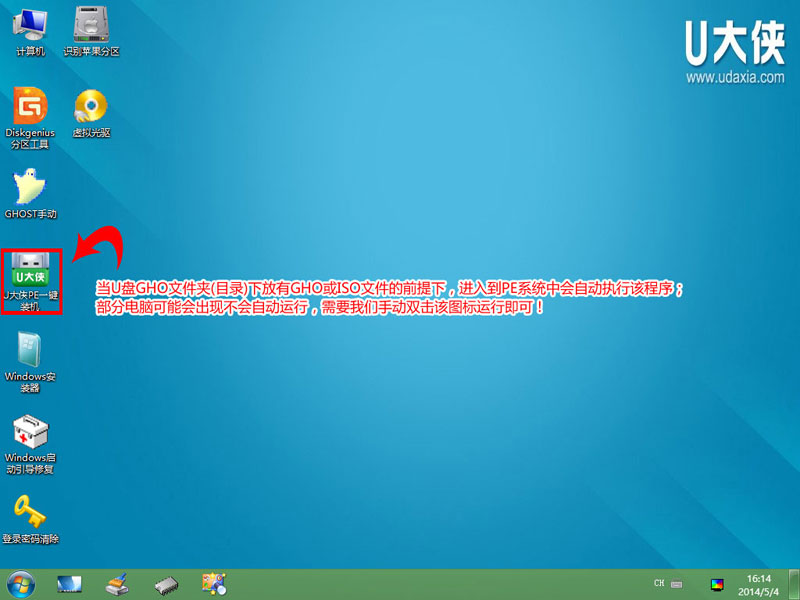The height and width of the screenshot is (600, 800).
Task: Click the Start button
Action: (20, 585)
